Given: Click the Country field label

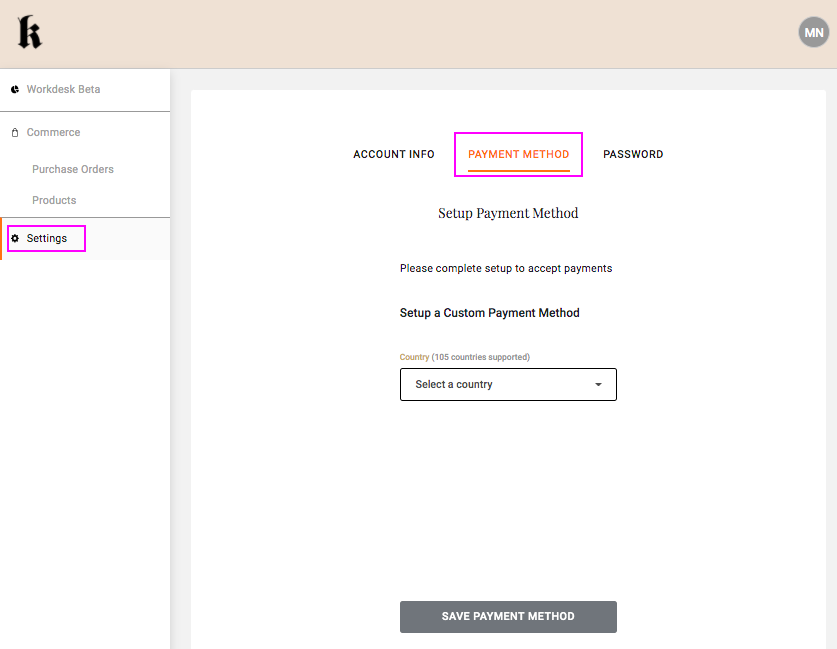Looking at the screenshot, I should pyautogui.click(x=464, y=357).
